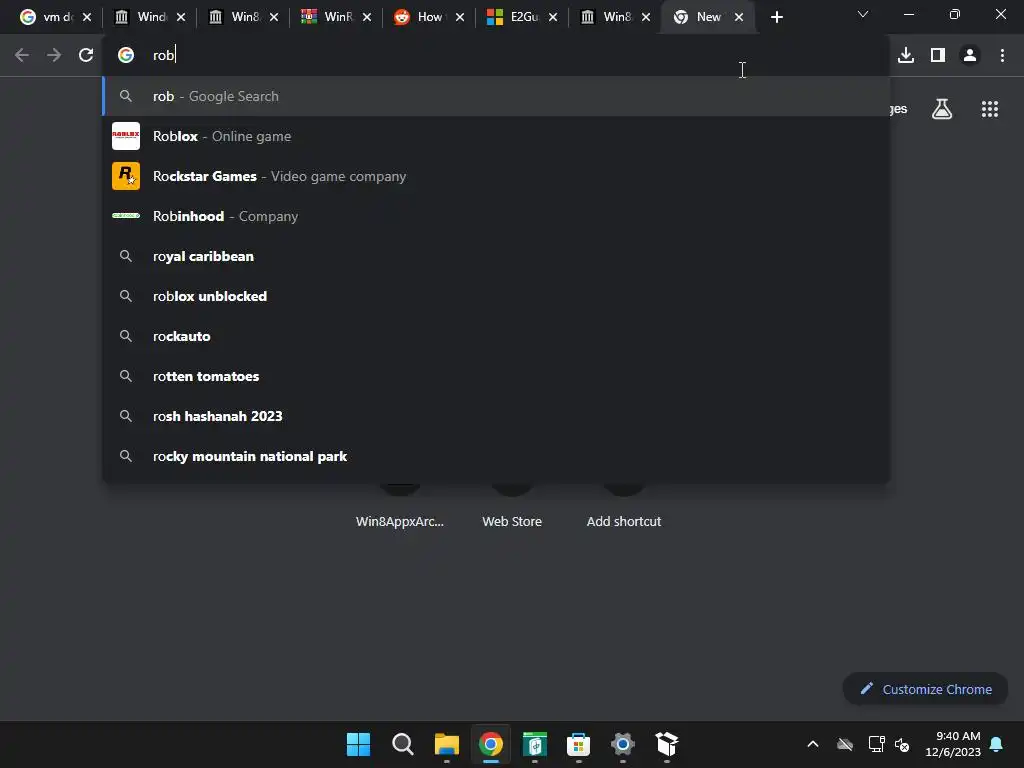Switch to the 'vm d' Google tab
This screenshot has width=1024, height=768.
(x=56, y=17)
